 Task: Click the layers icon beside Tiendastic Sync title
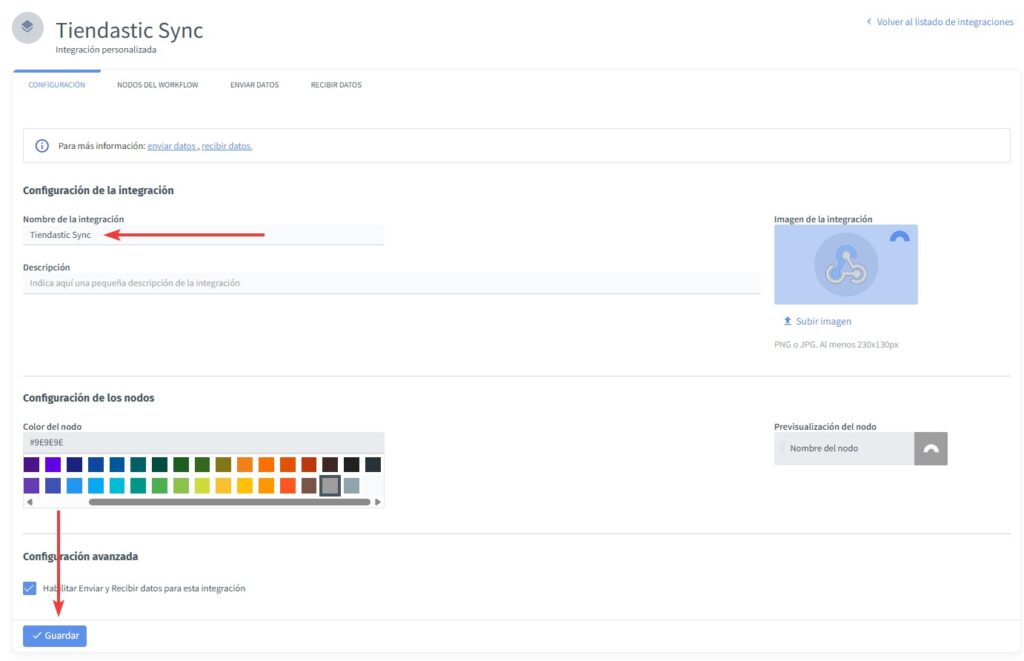[x=27, y=28]
